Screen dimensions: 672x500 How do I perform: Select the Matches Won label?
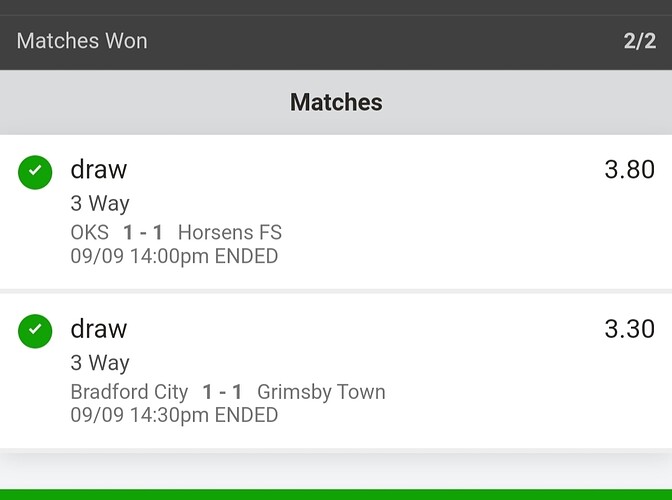click(x=82, y=41)
